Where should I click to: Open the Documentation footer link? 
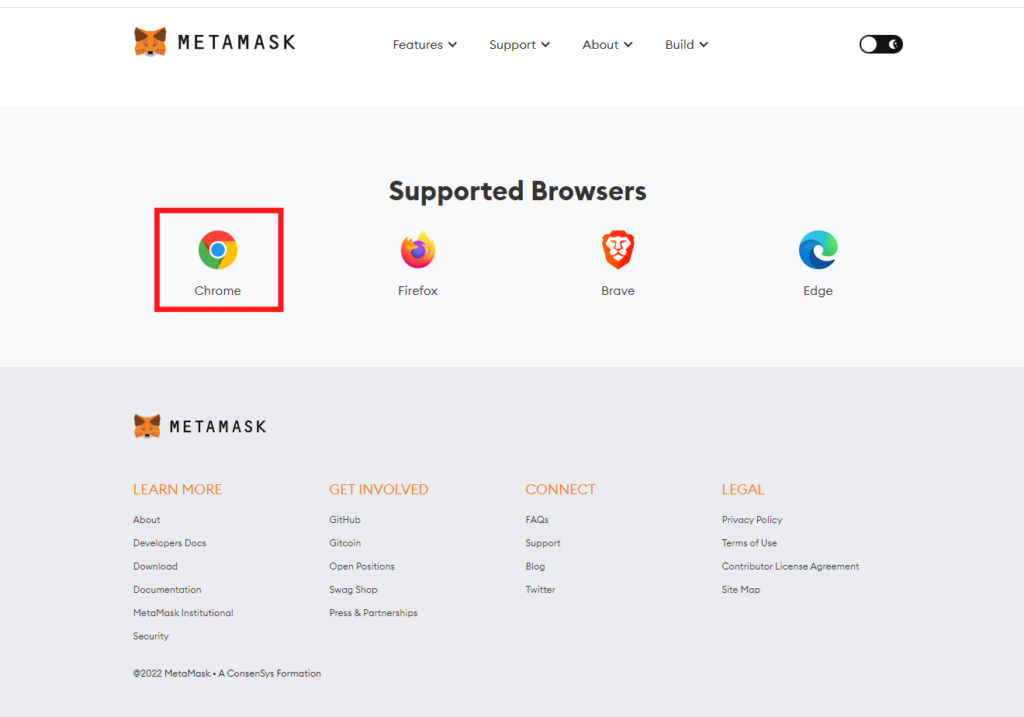167,590
